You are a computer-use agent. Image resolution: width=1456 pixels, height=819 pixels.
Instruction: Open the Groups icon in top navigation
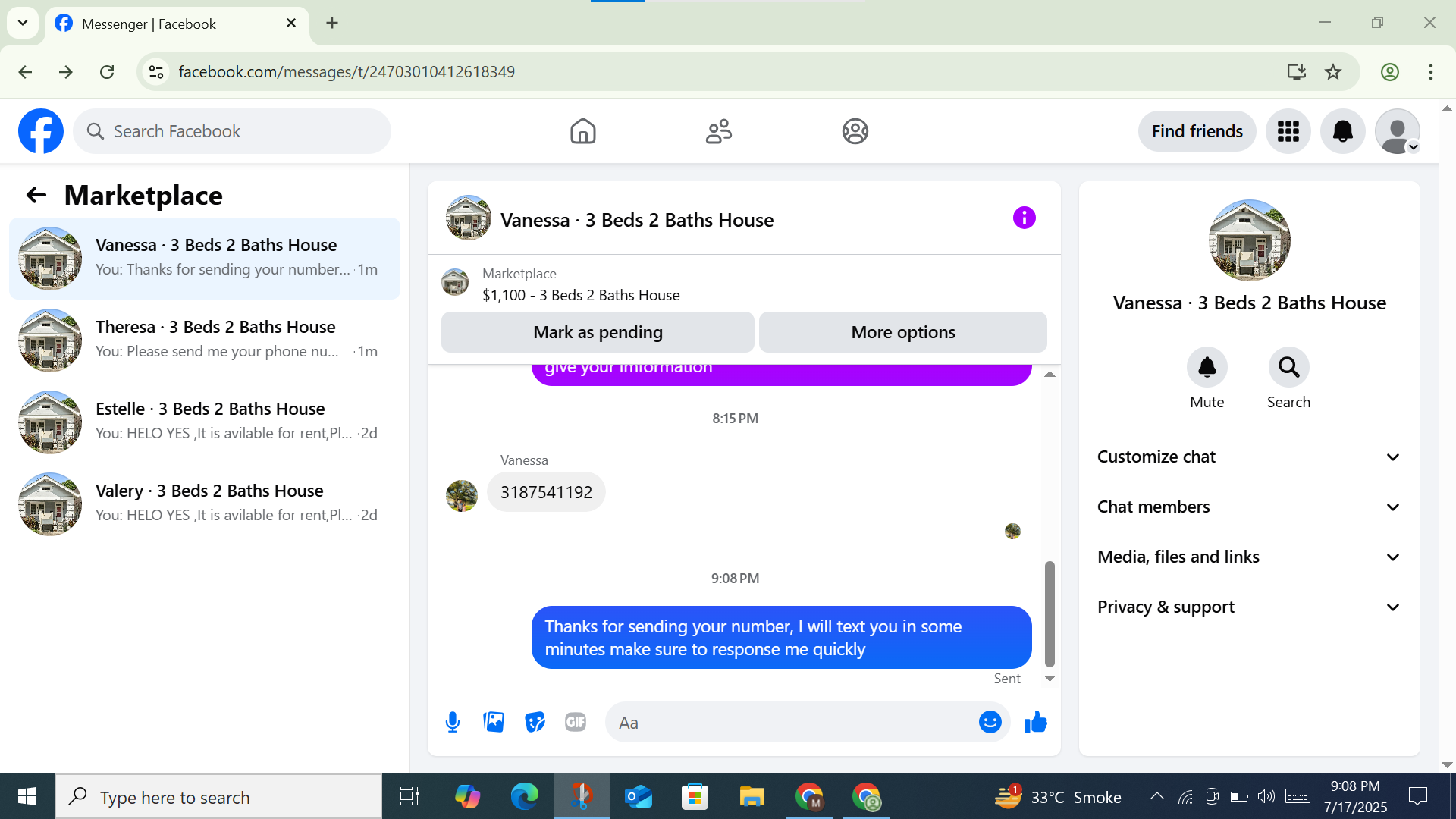tap(855, 131)
